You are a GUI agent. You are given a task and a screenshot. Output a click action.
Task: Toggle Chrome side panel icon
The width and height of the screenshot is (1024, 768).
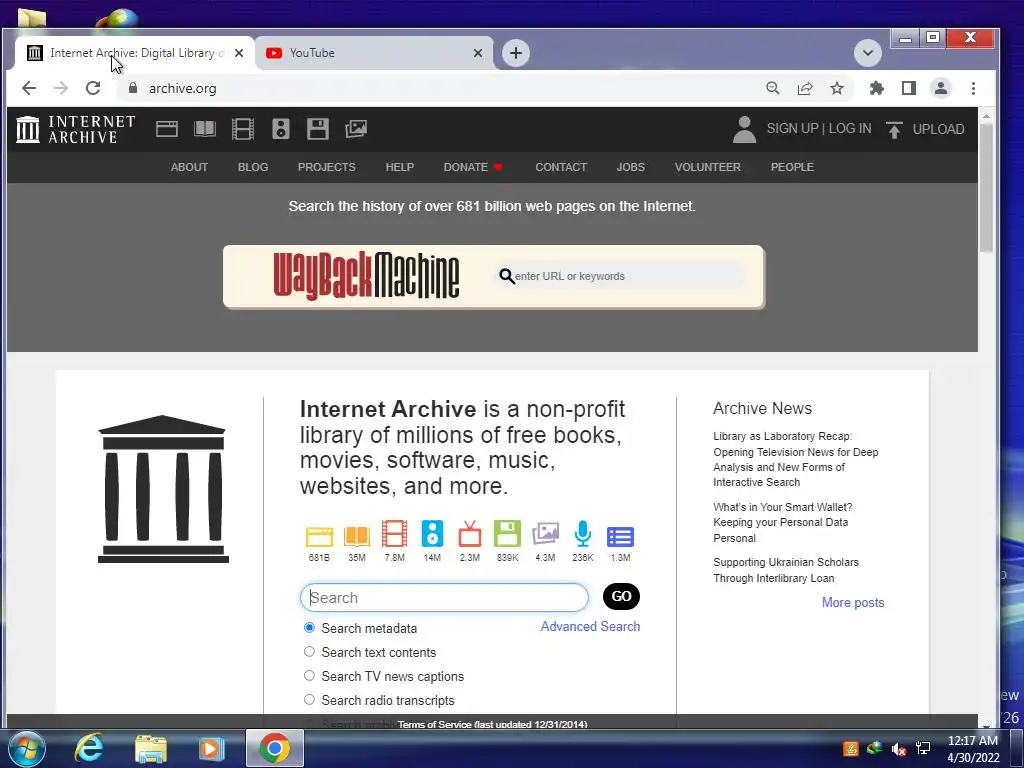908,88
